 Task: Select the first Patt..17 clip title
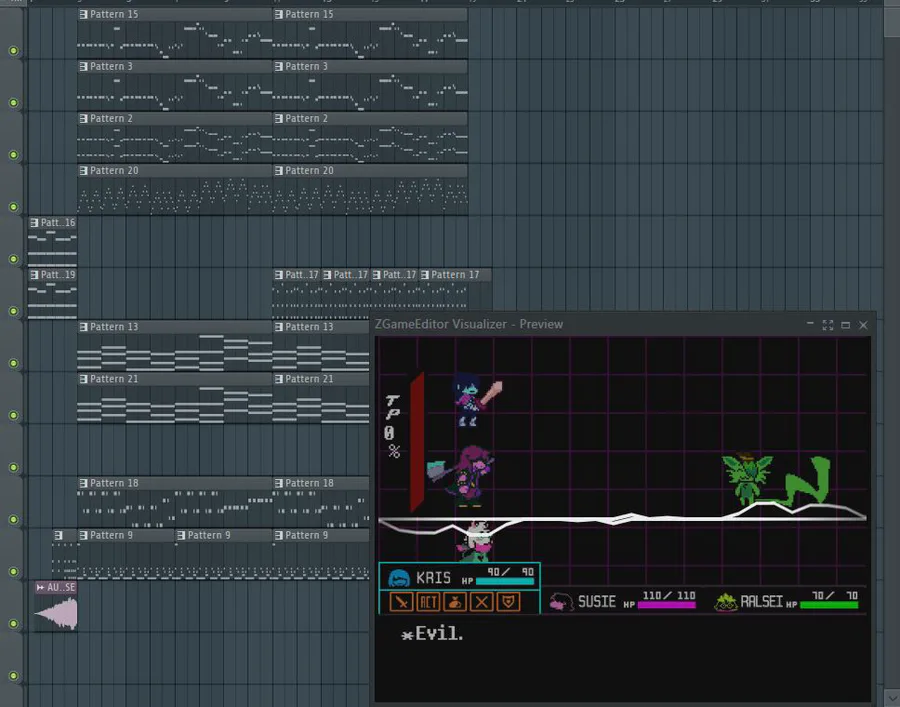pyautogui.click(x=302, y=275)
